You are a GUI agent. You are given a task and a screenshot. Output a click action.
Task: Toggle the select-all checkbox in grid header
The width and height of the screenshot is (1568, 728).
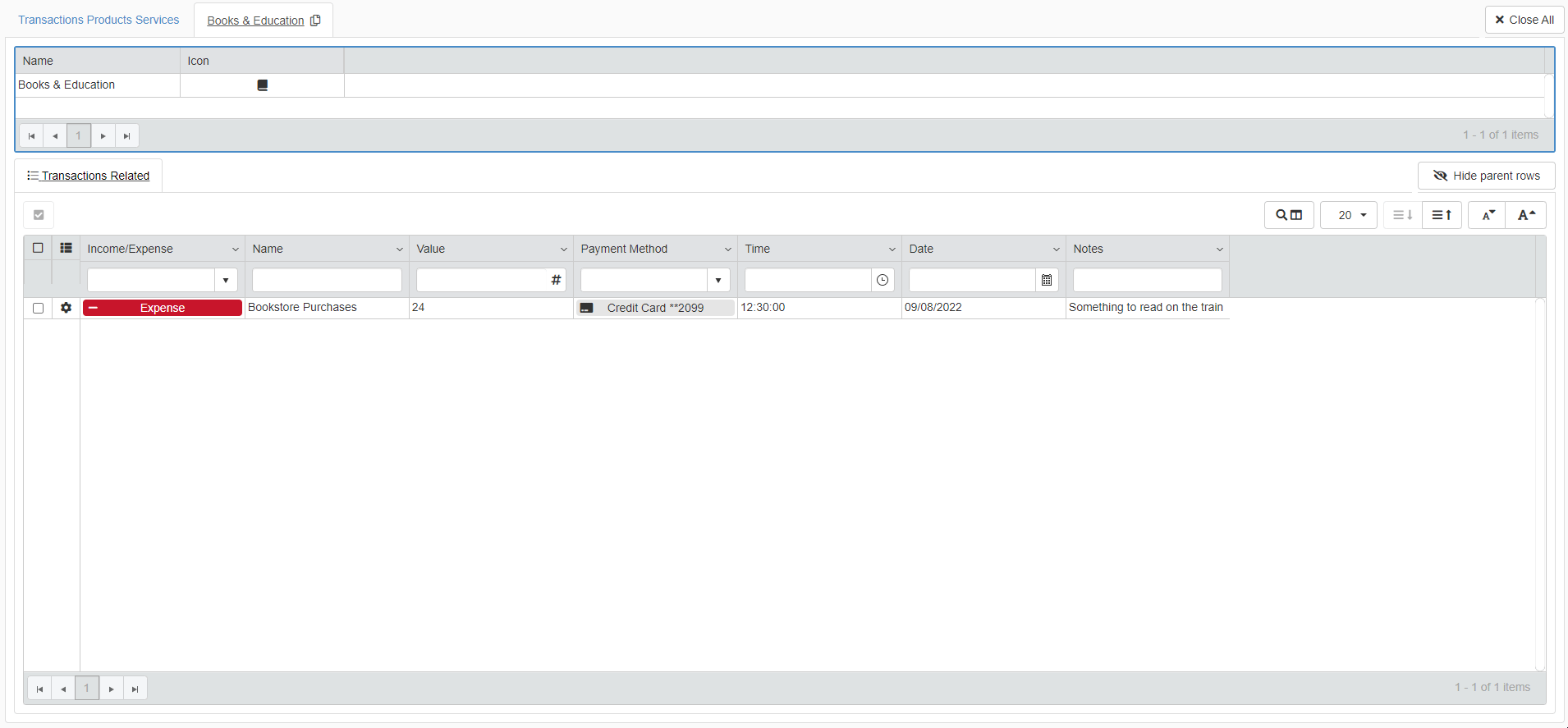coord(38,248)
